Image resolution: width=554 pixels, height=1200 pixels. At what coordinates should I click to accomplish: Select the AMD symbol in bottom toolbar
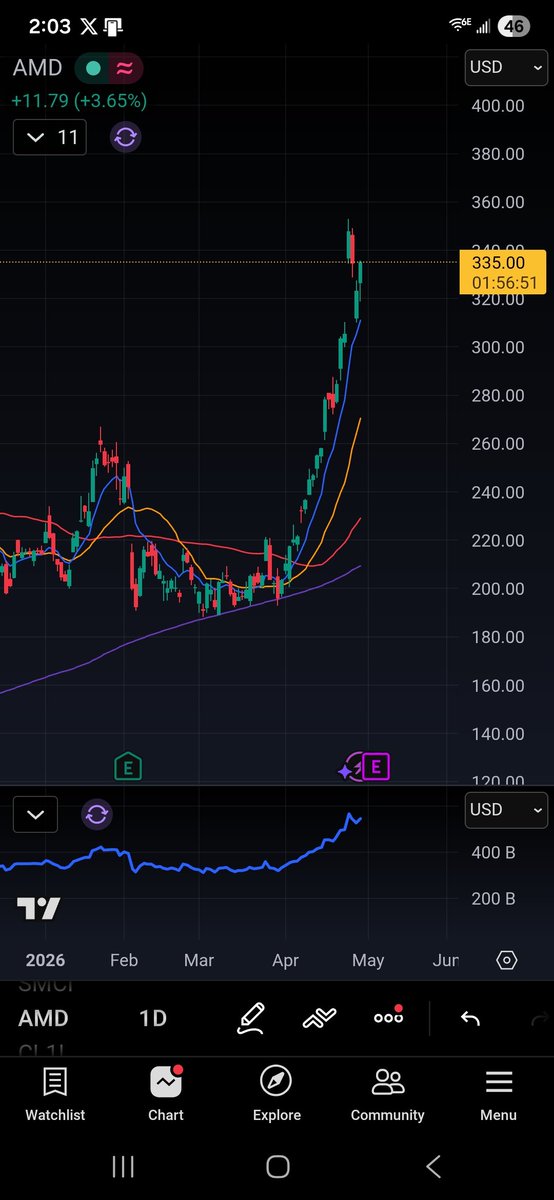coord(44,1018)
